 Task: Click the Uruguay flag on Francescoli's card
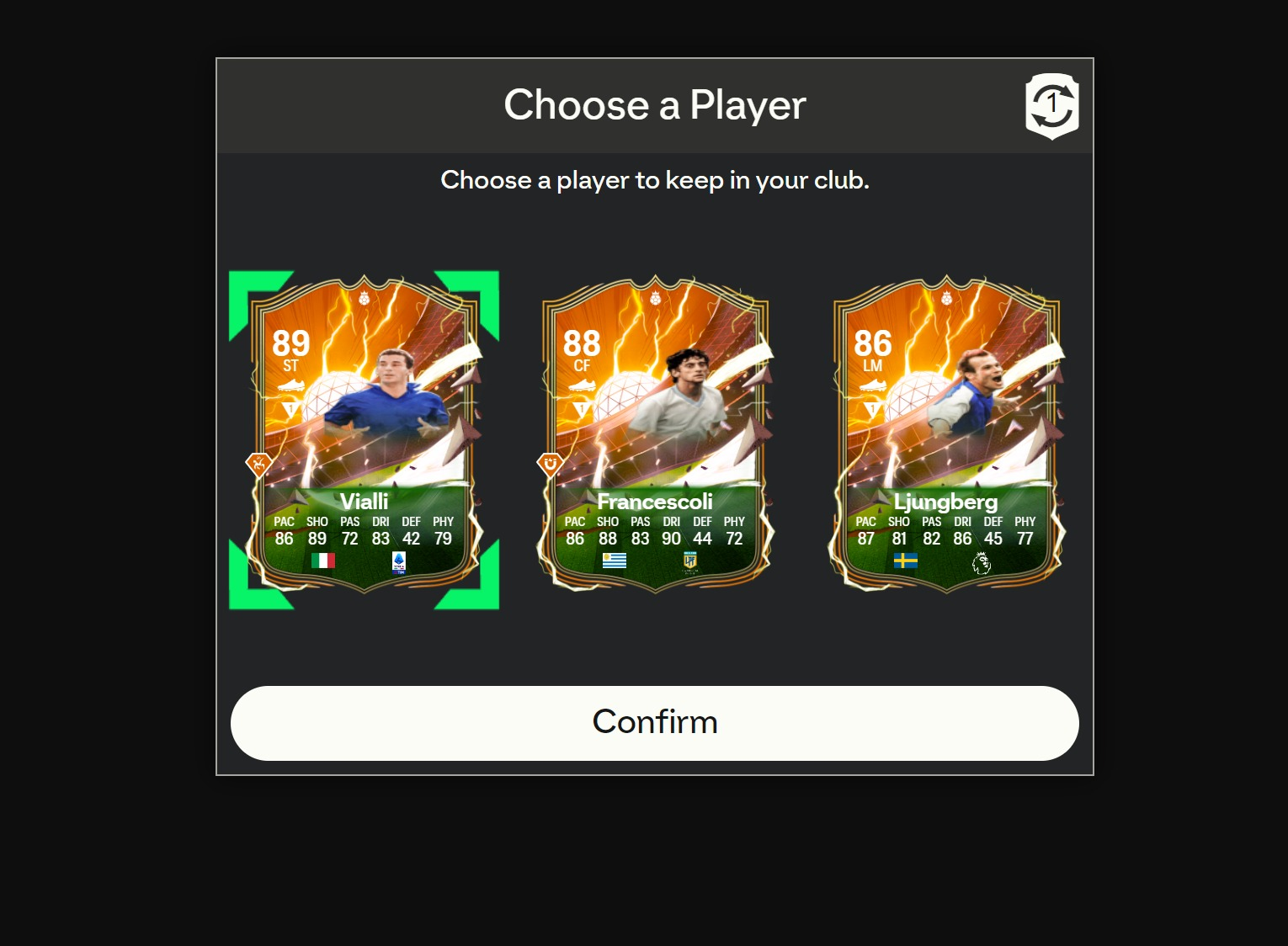tap(615, 561)
